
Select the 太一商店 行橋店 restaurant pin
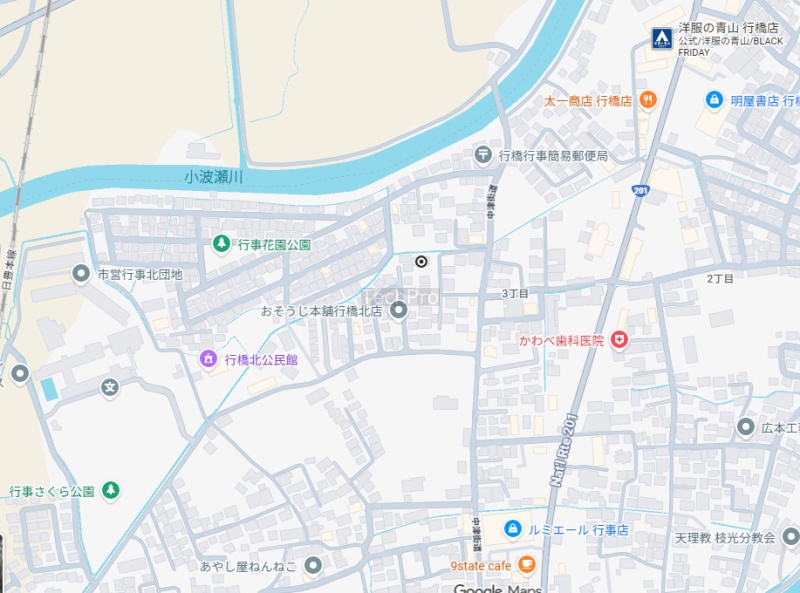tap(648, 100)
